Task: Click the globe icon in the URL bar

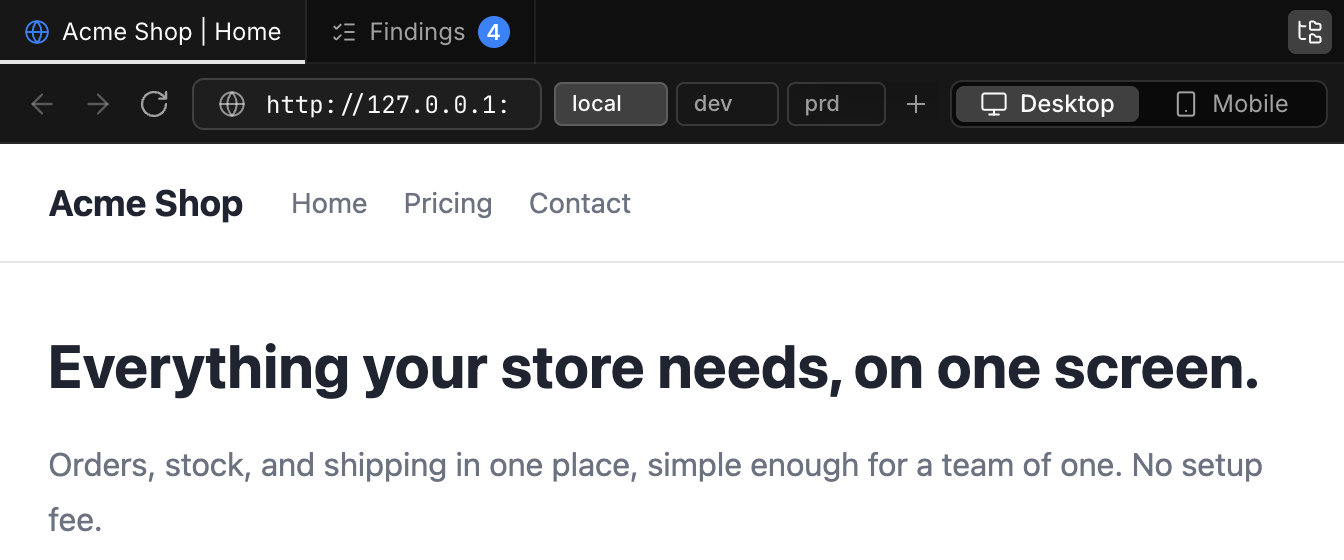Action: pos(232,104)
